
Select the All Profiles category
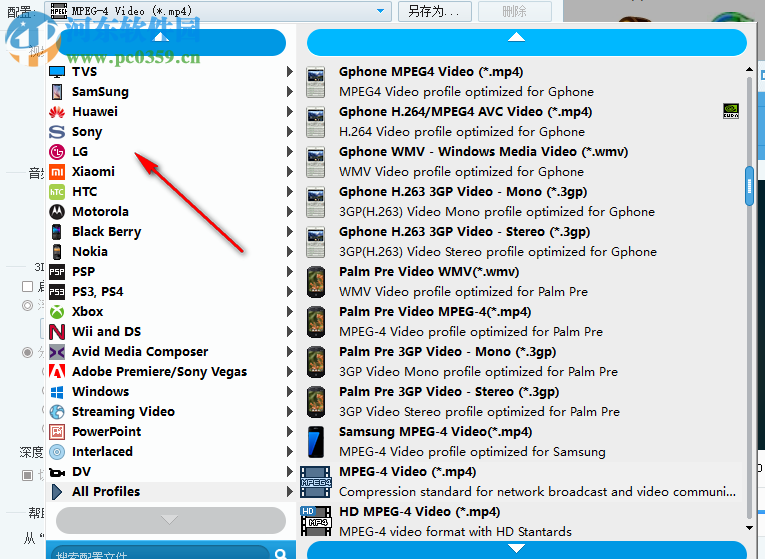click(x=171, y=492)
